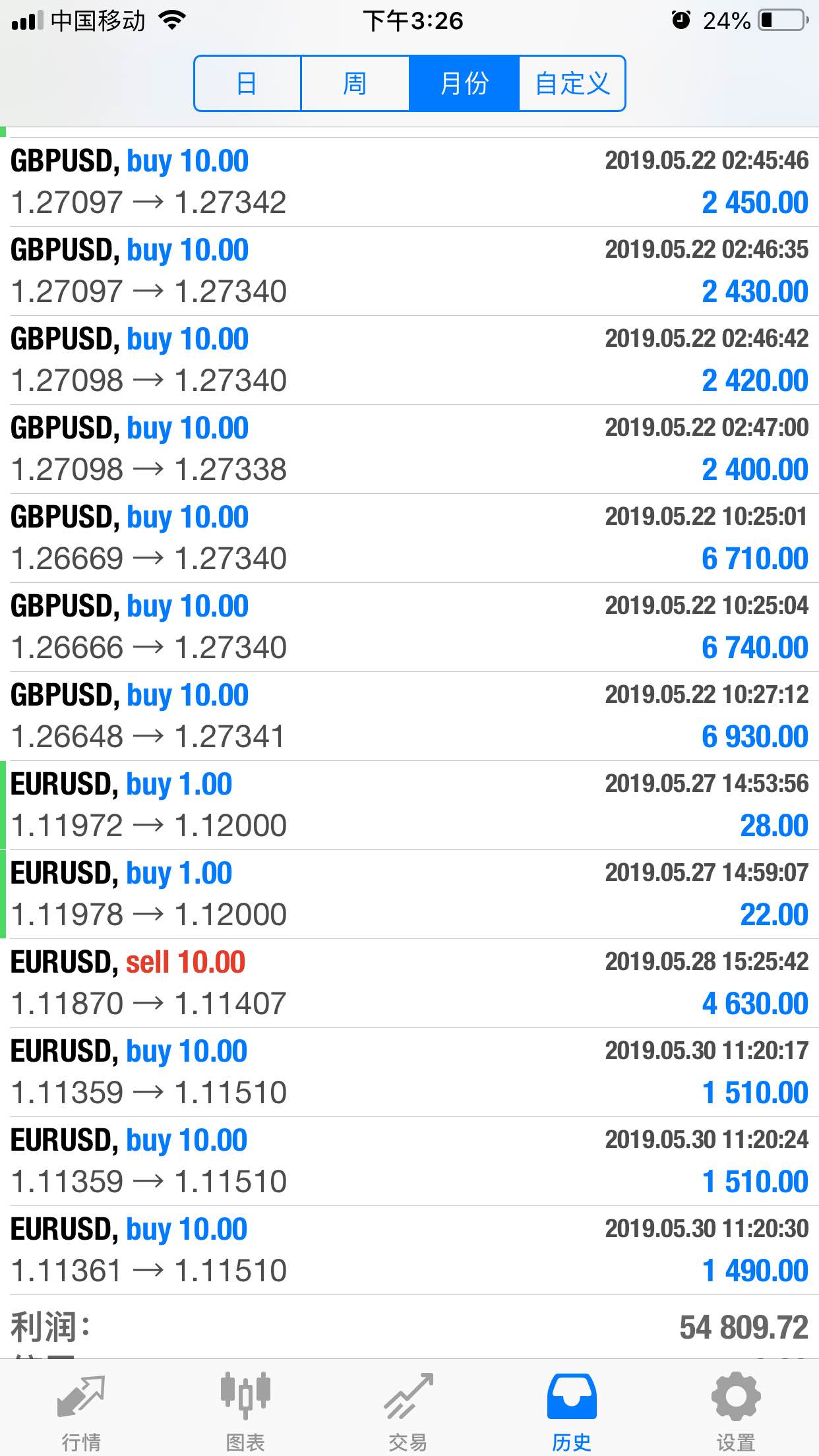Select the EURUSD sell 10.00 trade

point(409,983)
